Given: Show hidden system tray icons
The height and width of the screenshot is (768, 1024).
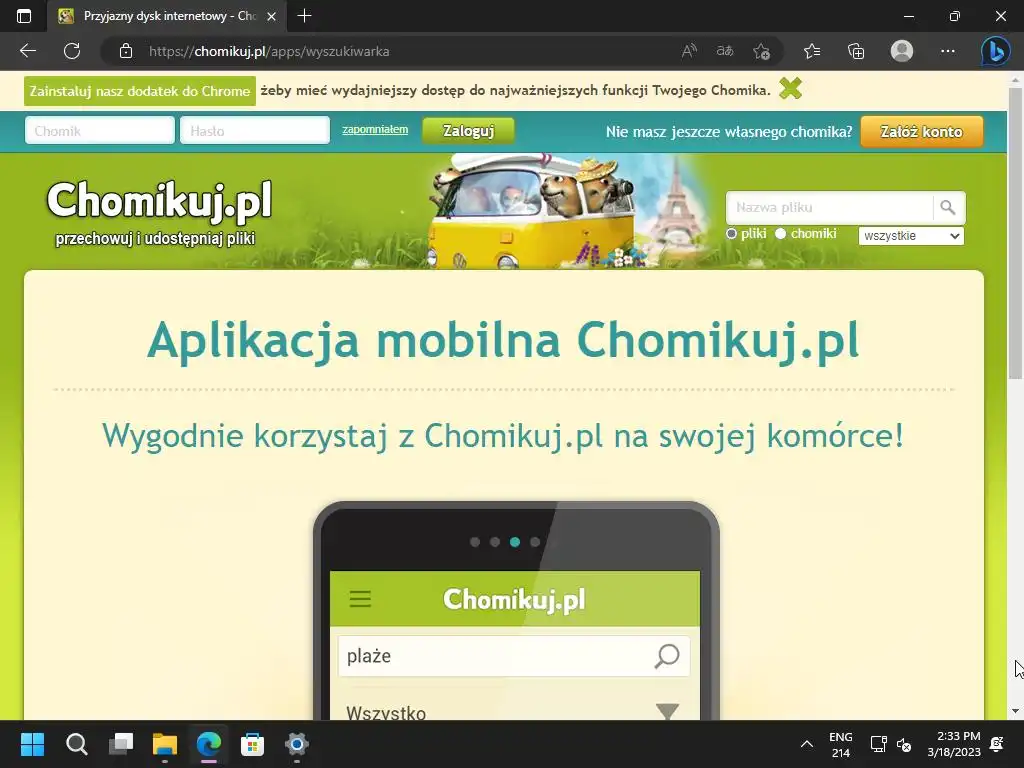Looking at the screenshot, I should (x=807, y=744).
